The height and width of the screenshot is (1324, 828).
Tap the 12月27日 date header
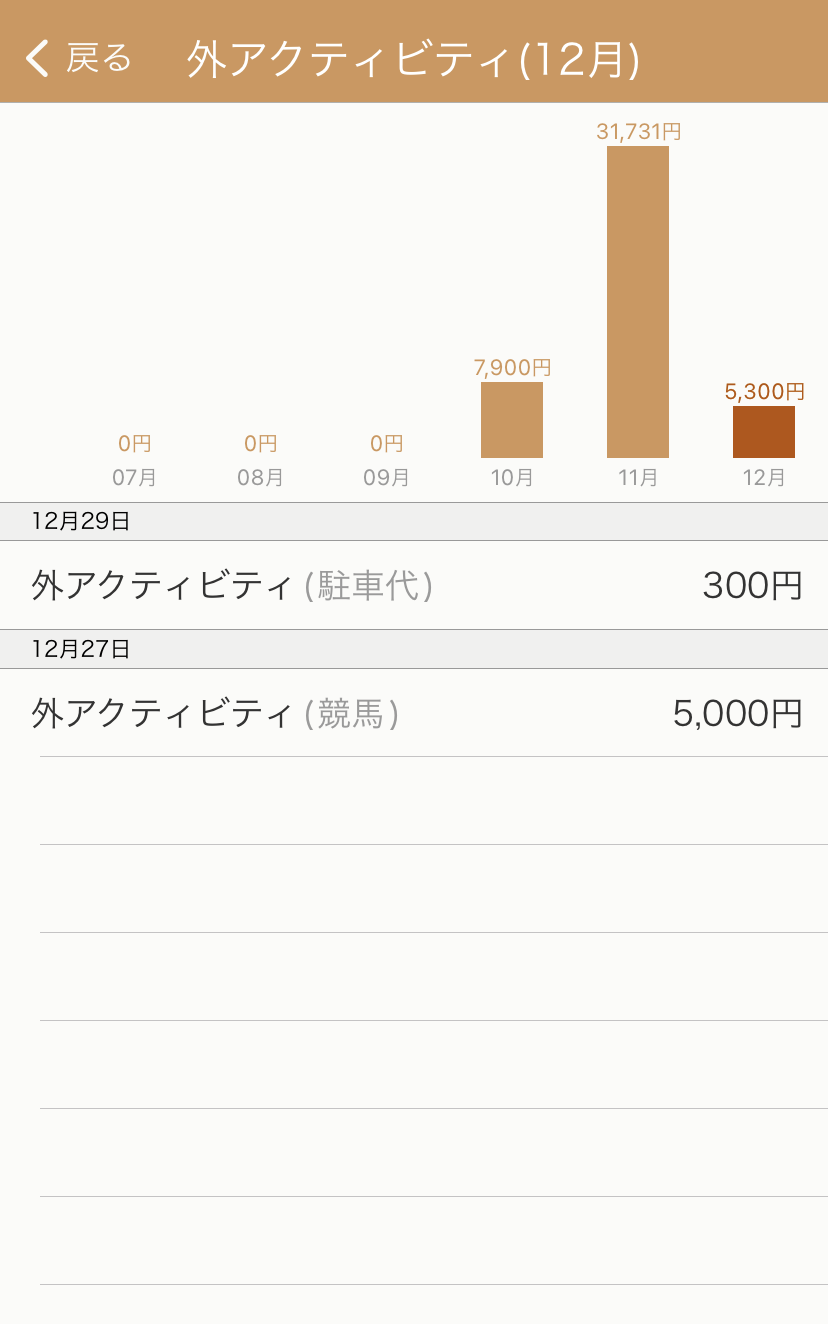[x=414, y=649]
